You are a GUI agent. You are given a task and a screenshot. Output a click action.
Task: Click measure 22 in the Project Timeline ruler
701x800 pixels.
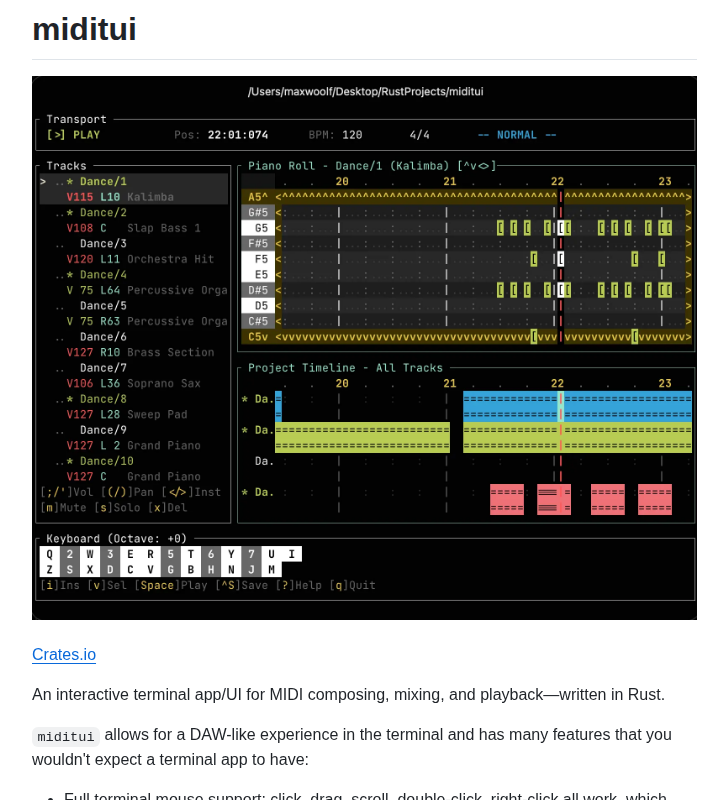tap(557, 384)
